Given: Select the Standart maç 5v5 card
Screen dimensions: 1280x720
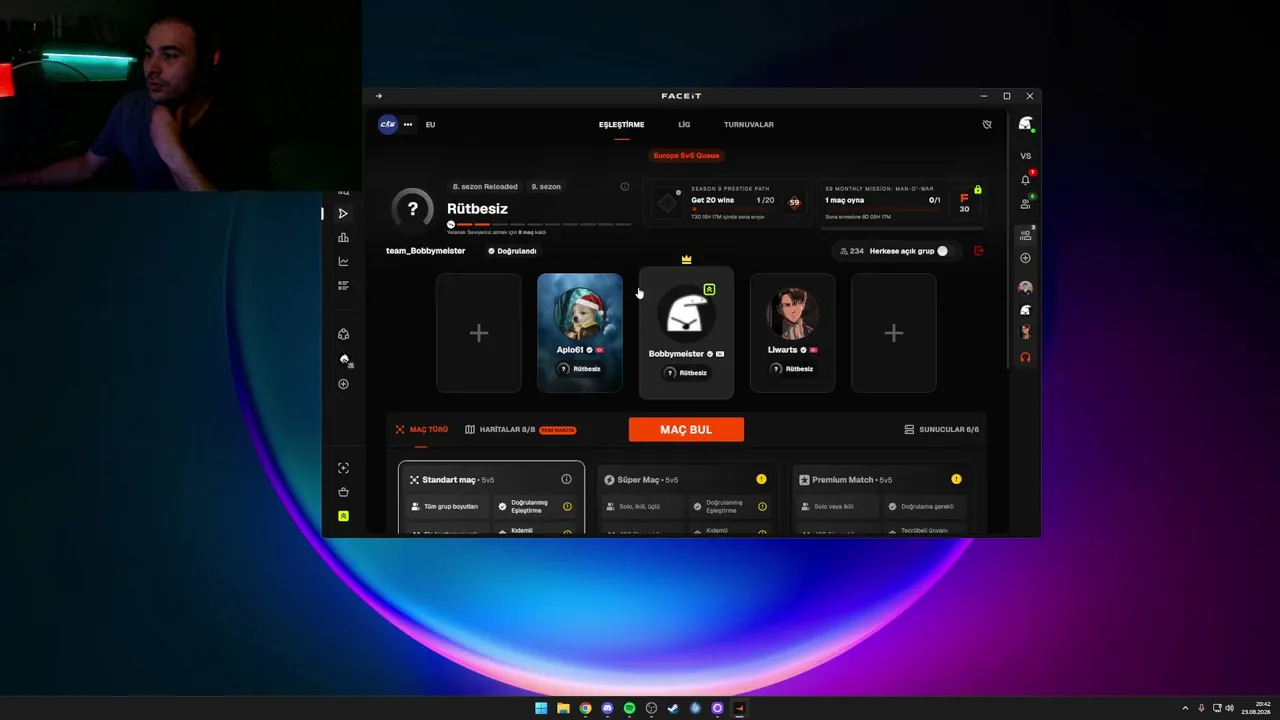Looking at the screenshot, I should click(491, 498).
